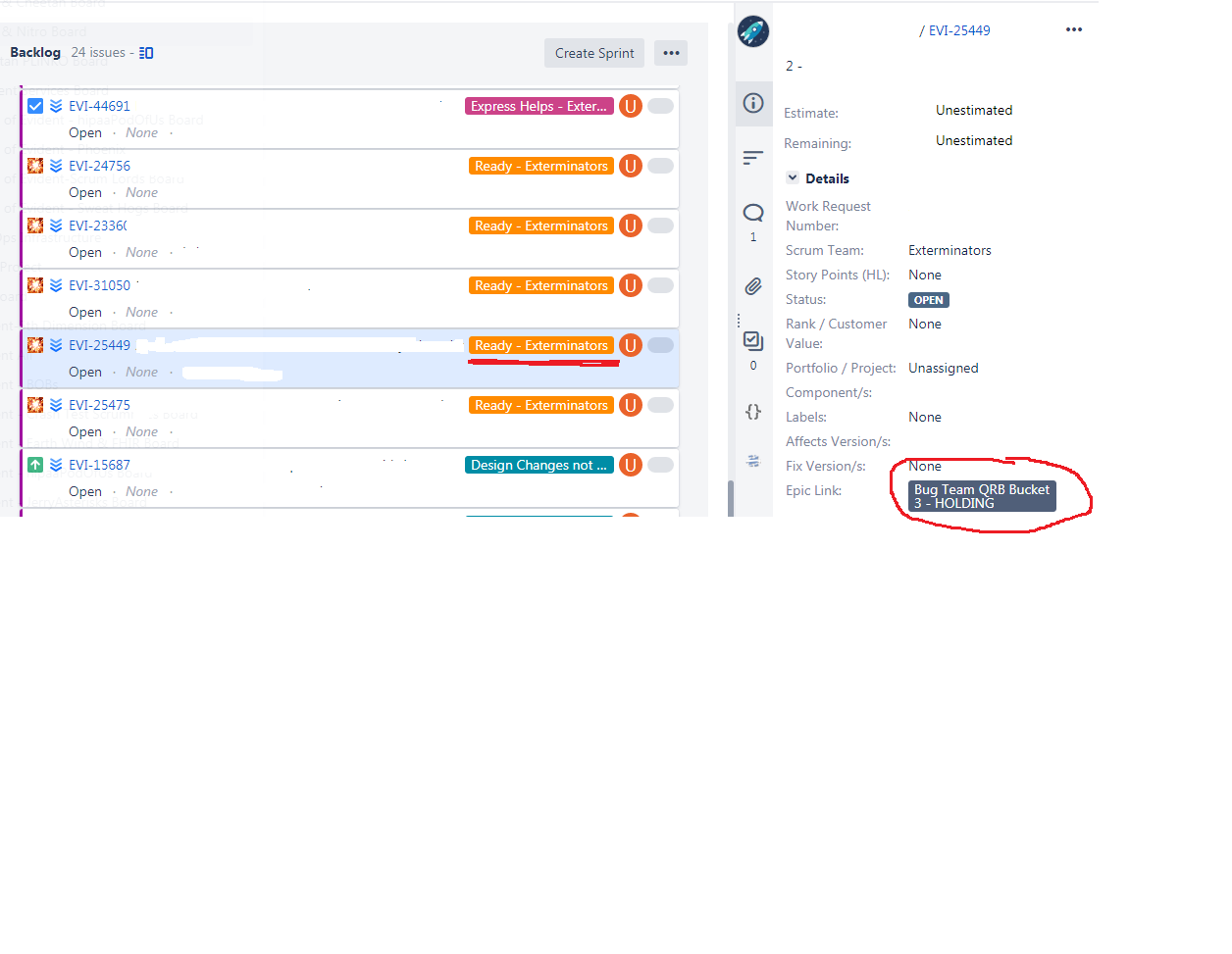Open the Epic Link Bug Team QRB dropdown
This screenshot has height=954, width=1232.
click(x=980, y=496)
